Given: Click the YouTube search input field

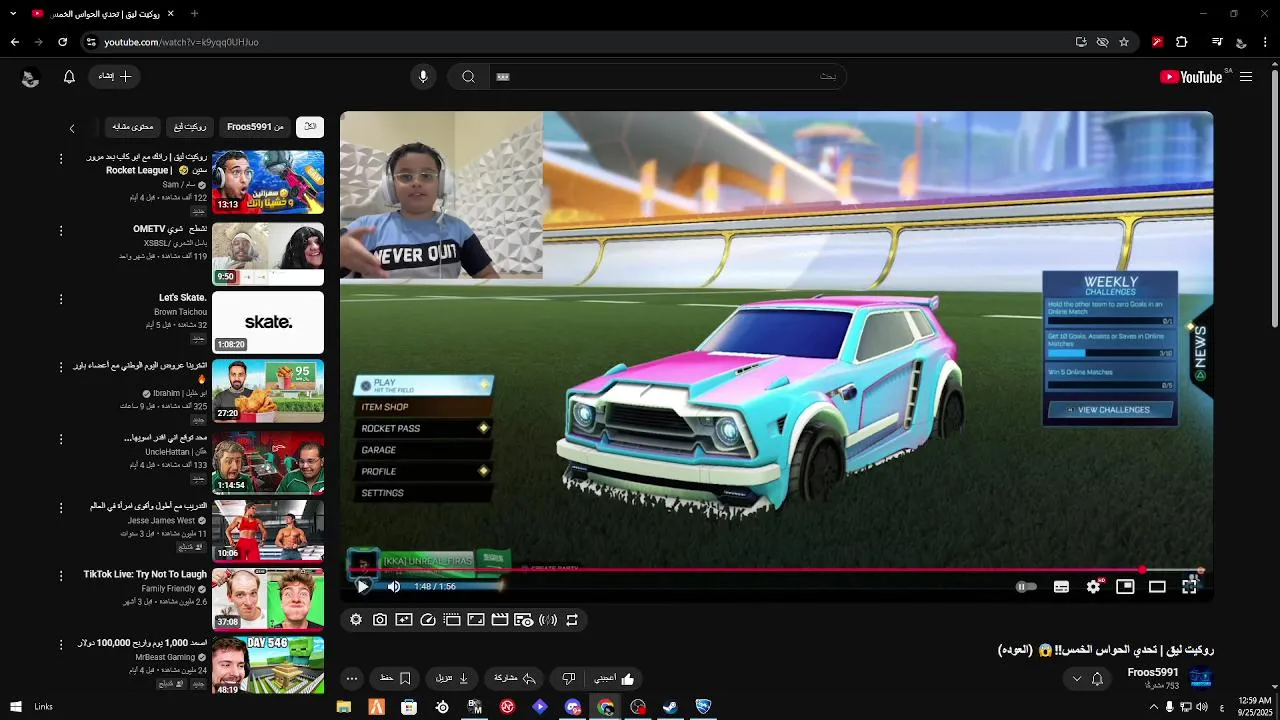Looking at the screenshot, I should pyautogui.click(x=668, y=76).
